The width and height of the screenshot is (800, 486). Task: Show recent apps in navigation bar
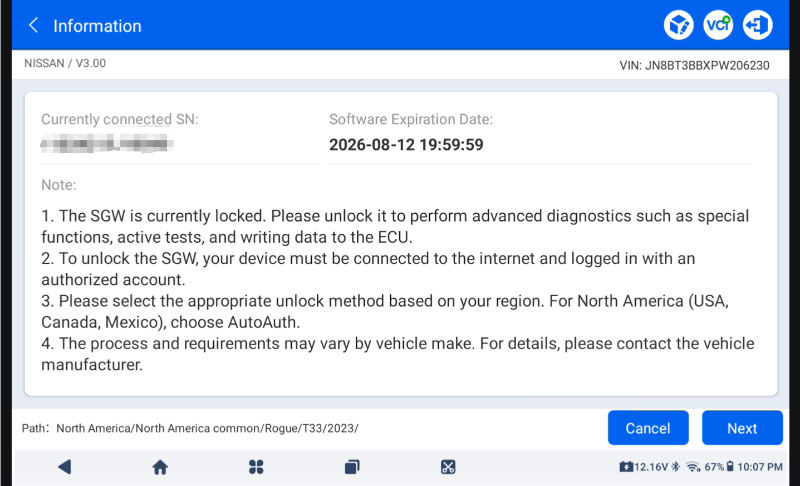(x=352, y=467)
